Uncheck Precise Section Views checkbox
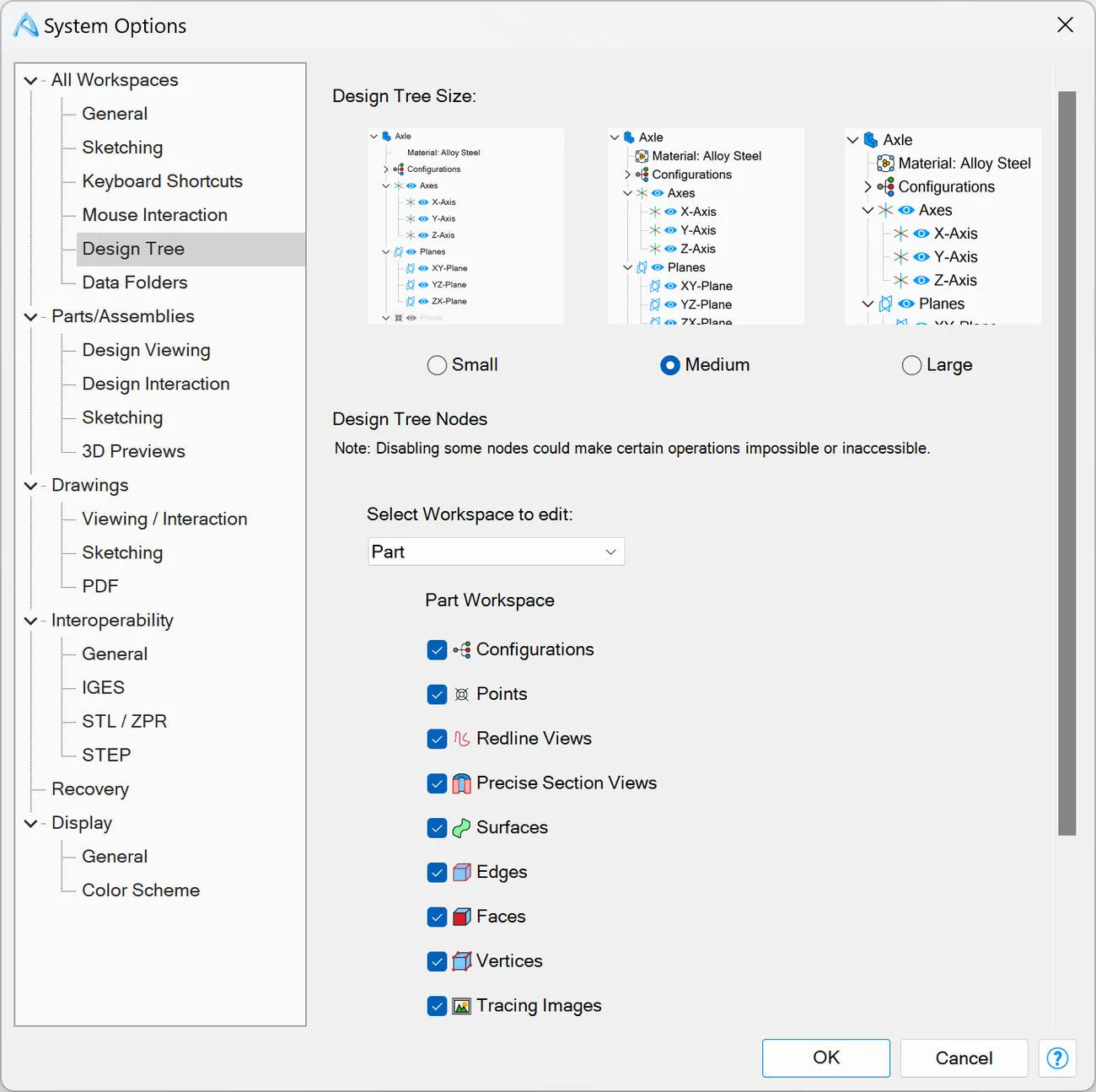 [x=437, y=783]
